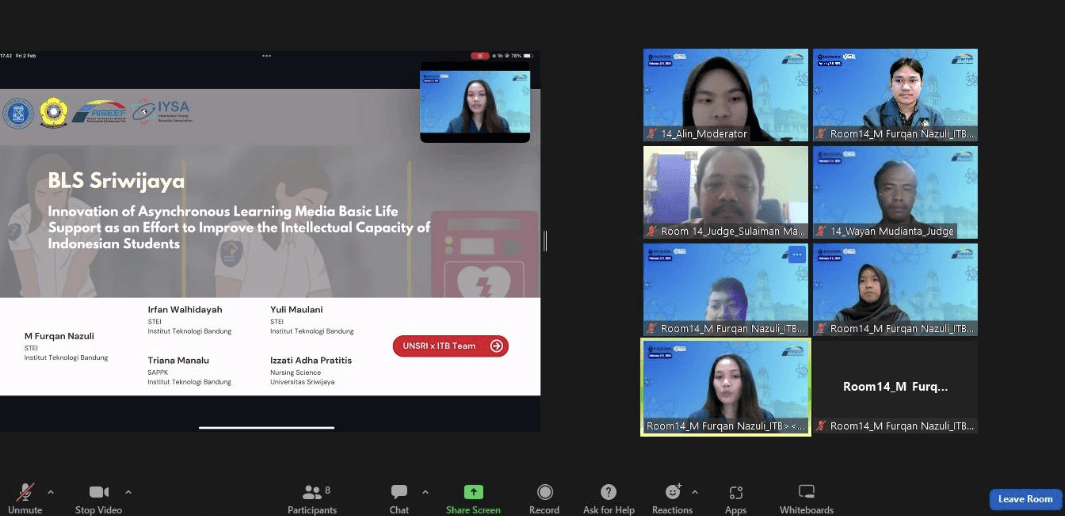Expand video options arrow beside Stop Video
The width and height of the screenshot is (1066, 516).
128,491
